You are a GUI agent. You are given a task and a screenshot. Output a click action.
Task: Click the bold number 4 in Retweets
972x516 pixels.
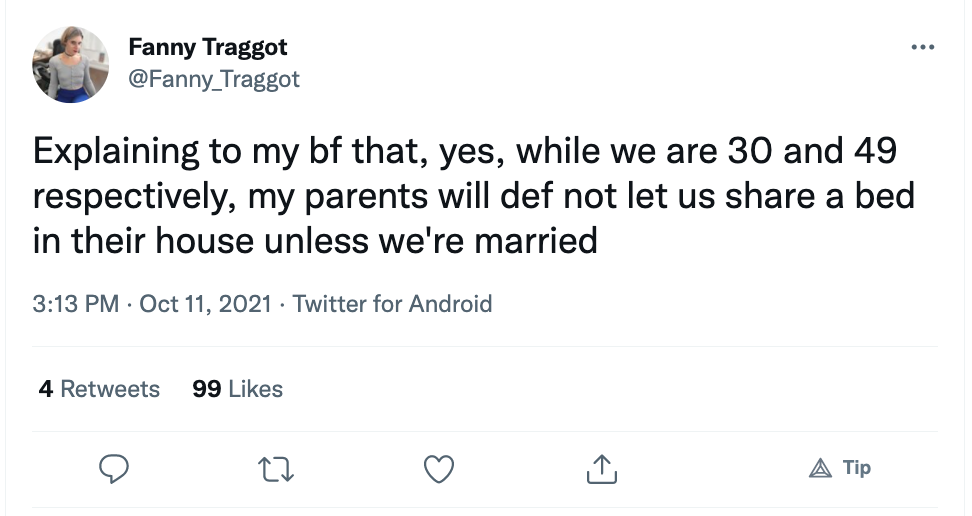coord(46,389)
